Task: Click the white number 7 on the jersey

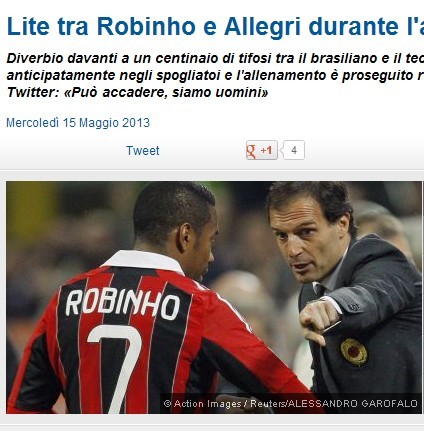Action: (x=117, y=368)
